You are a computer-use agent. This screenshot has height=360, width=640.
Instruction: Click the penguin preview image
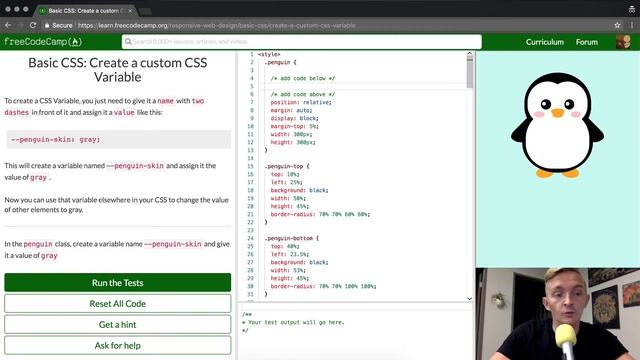coord(558,125)
